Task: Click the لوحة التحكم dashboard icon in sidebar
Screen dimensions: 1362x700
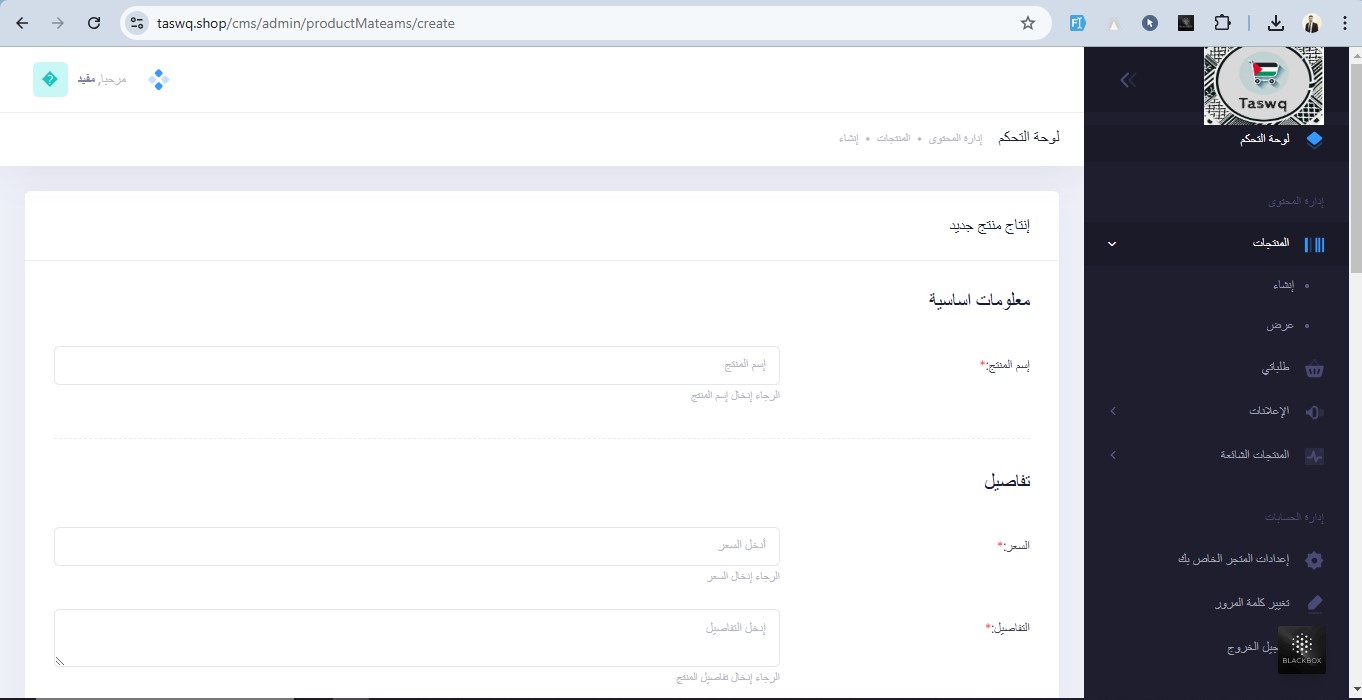Action: pyautogui.click(x=1314, y=139)
